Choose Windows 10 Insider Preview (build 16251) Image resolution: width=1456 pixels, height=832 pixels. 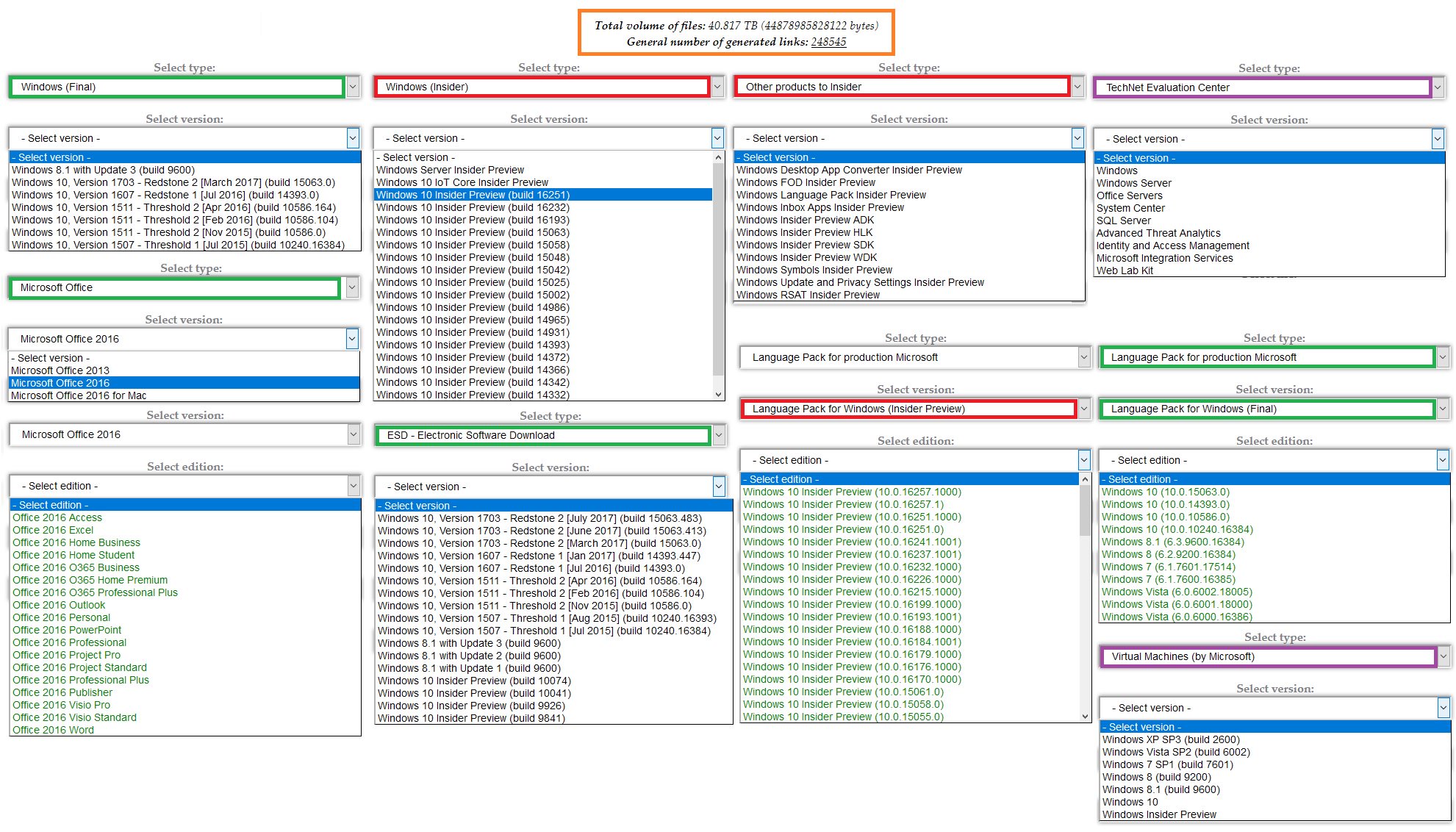click(543, 195)
